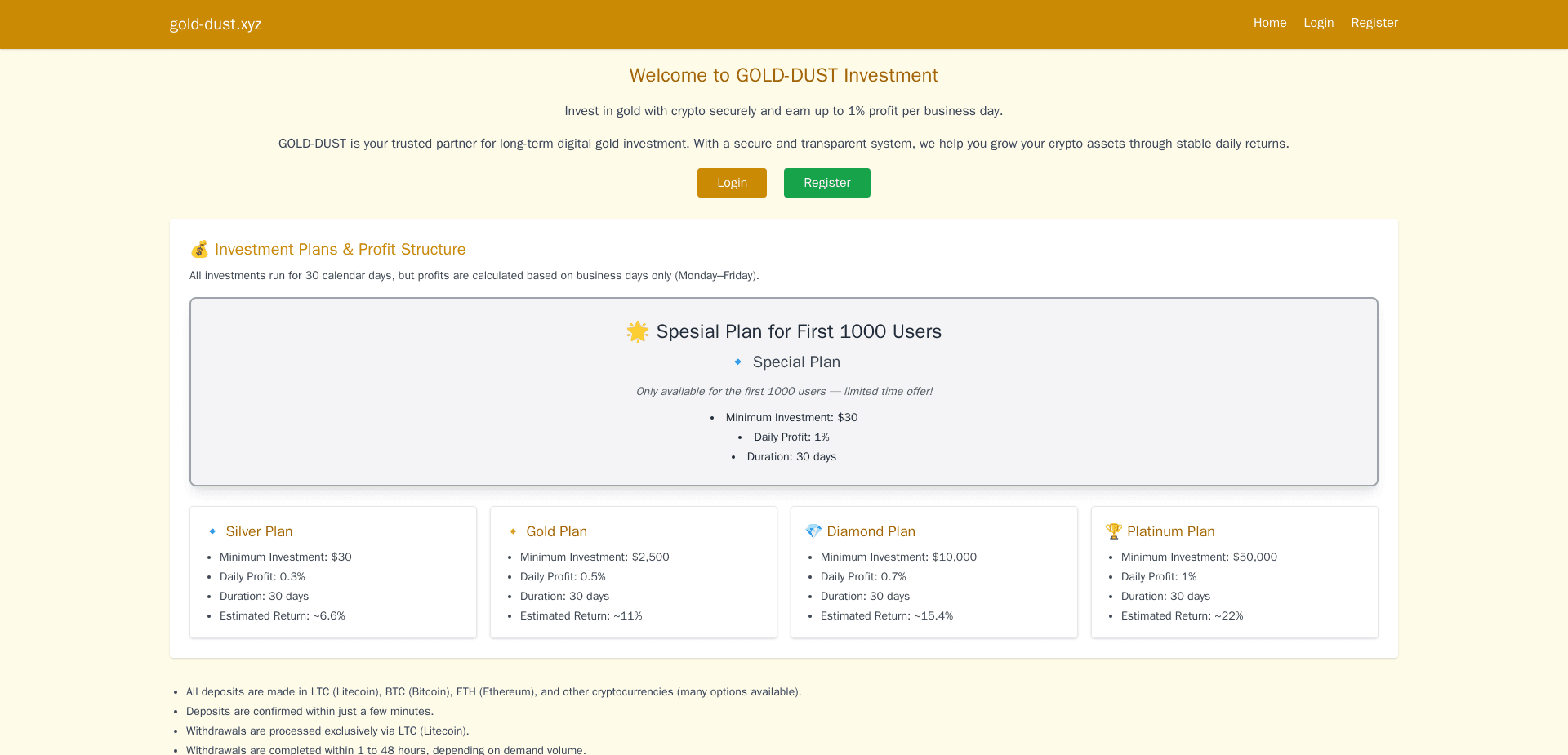The image size is (1568, 755).
Task: Click the Investment Plans & Profit Structure heading
Action: (340, 250)
